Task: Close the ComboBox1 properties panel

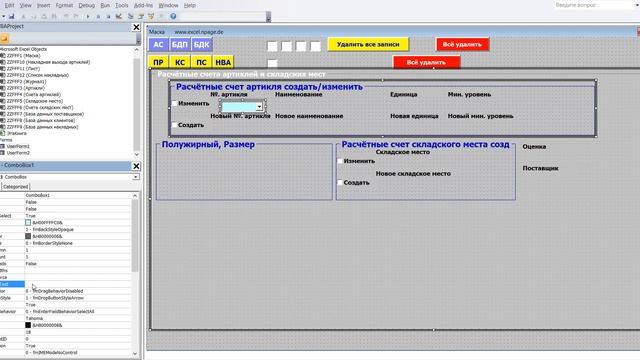Action: 136,166
